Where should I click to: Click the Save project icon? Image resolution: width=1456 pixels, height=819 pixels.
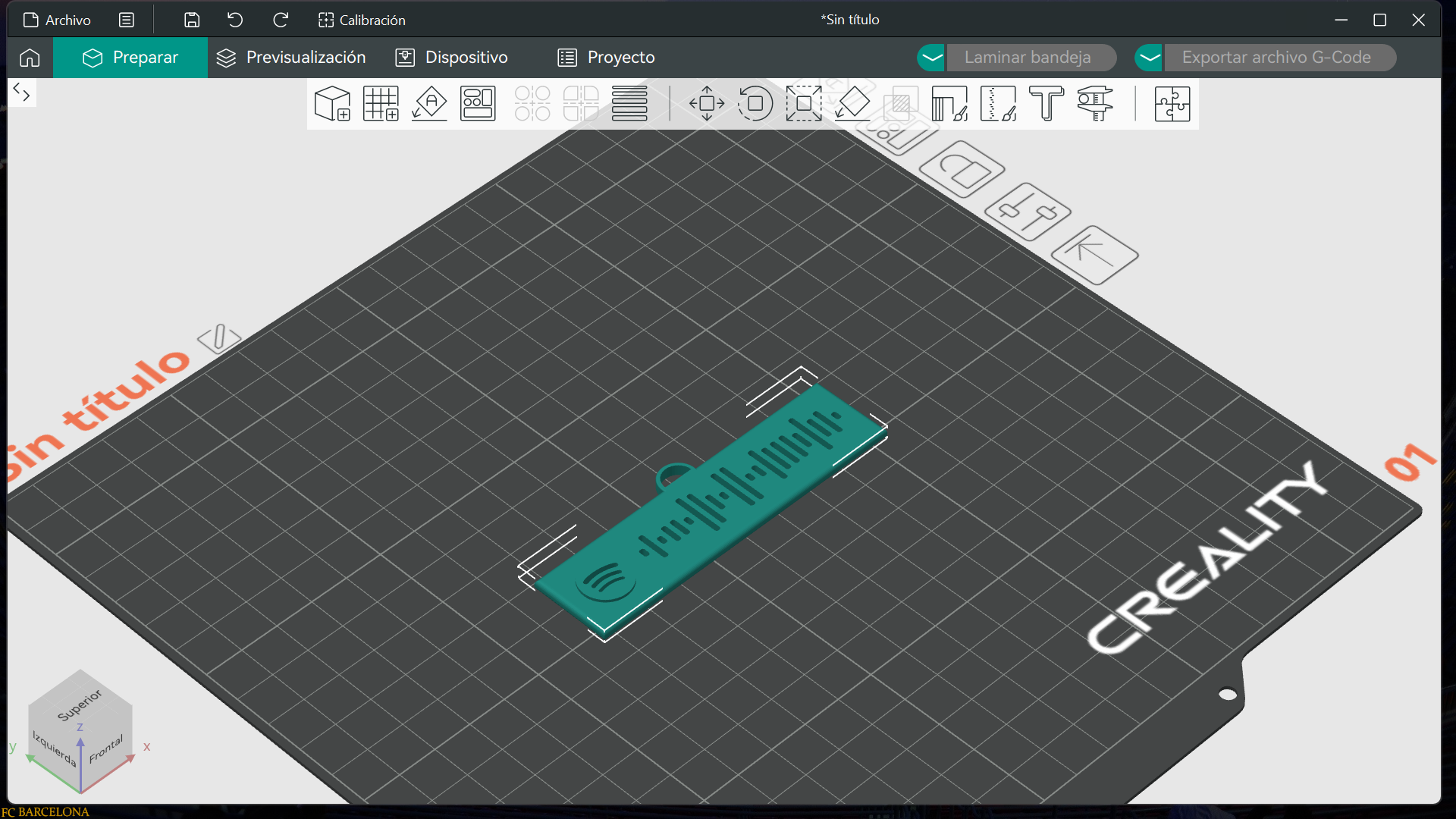[192, 20]
